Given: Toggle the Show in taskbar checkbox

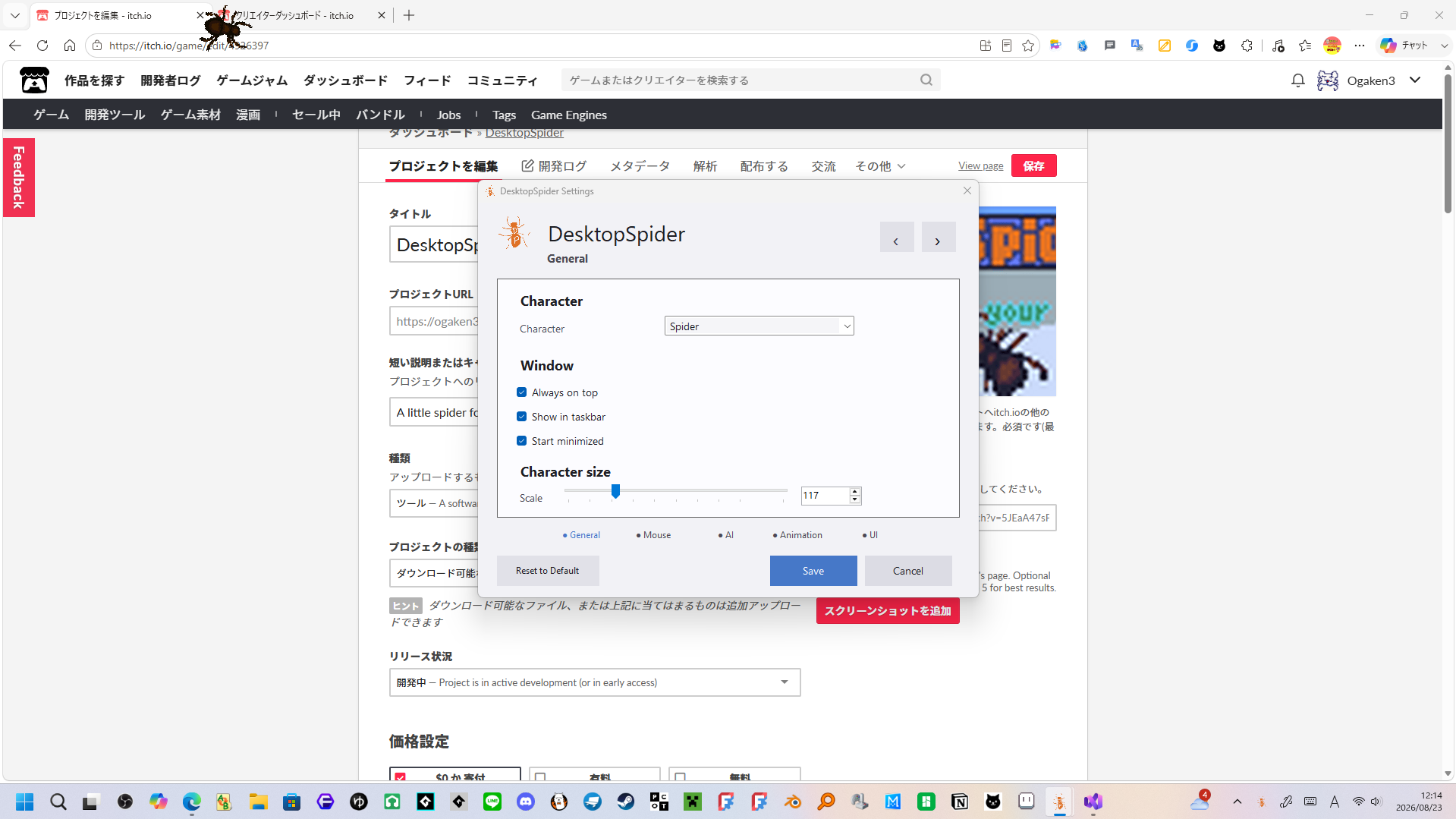Looking at the screenshot, I should 522,417.
